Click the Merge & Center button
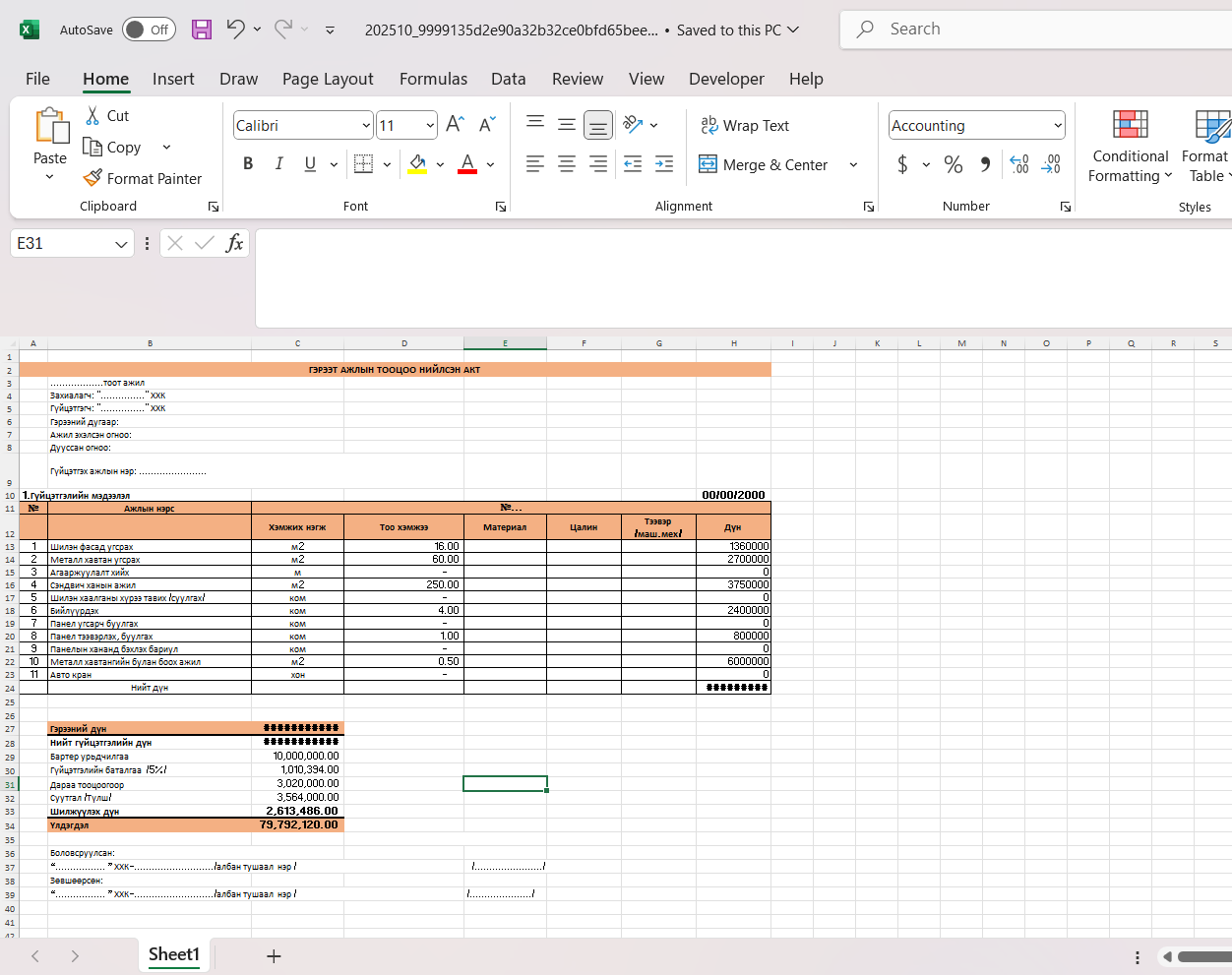 [764, 164]
